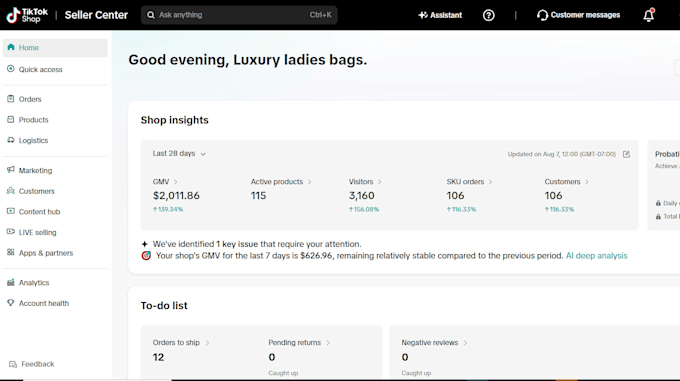Open the Last 28 days dropdown

179,153
